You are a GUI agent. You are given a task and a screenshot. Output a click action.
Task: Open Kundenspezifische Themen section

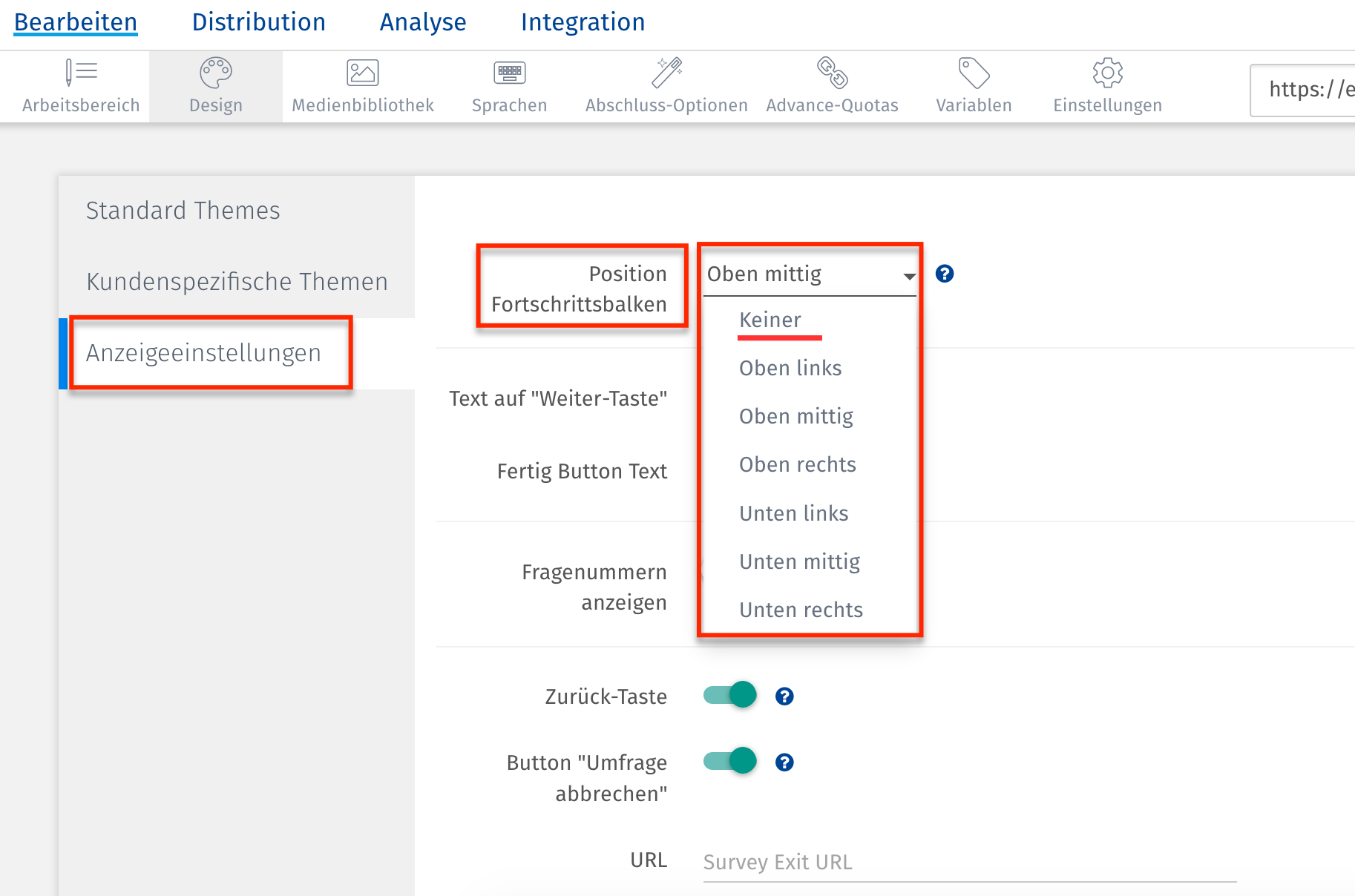[x=237, y=282]
